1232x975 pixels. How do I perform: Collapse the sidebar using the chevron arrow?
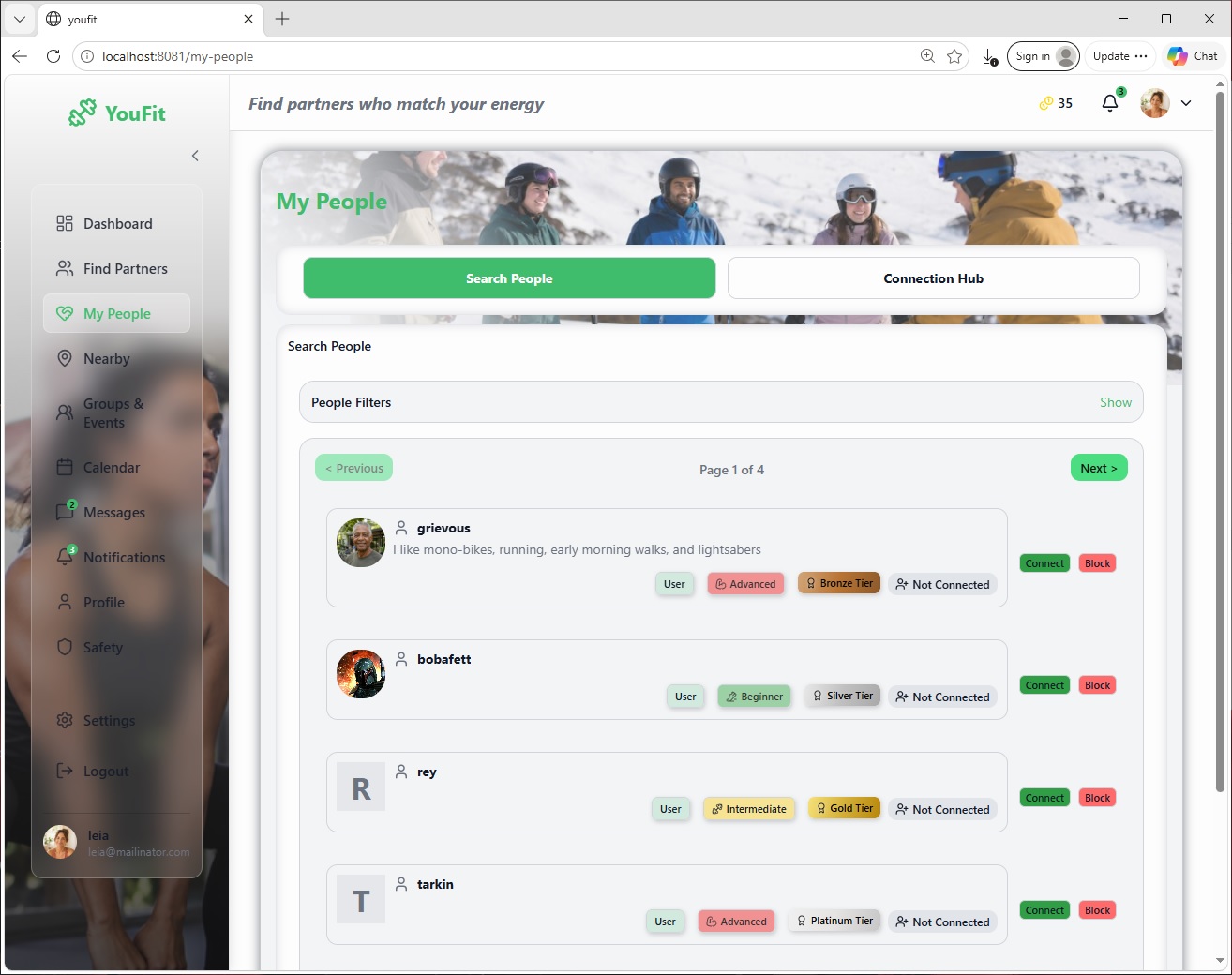[x=195, y=156]
